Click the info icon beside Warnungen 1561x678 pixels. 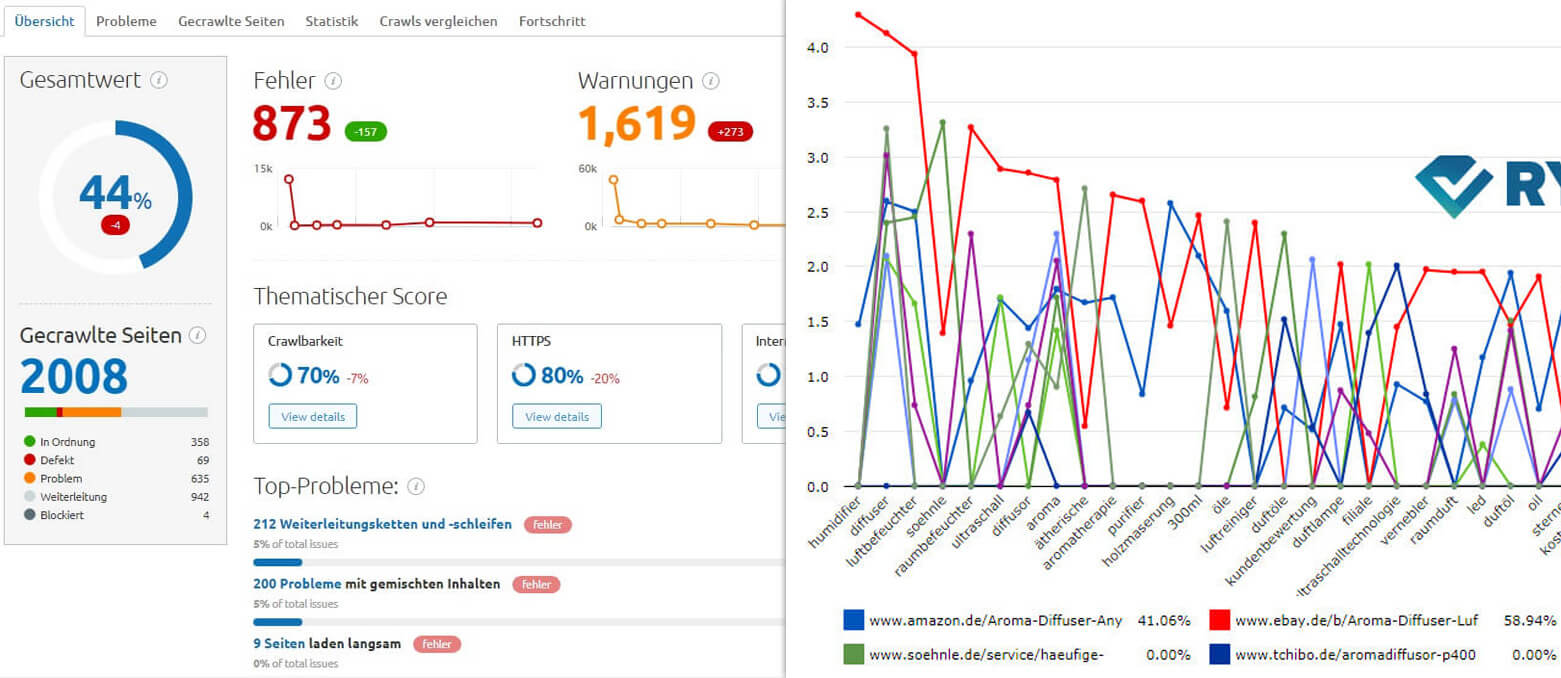click(711, 81)
